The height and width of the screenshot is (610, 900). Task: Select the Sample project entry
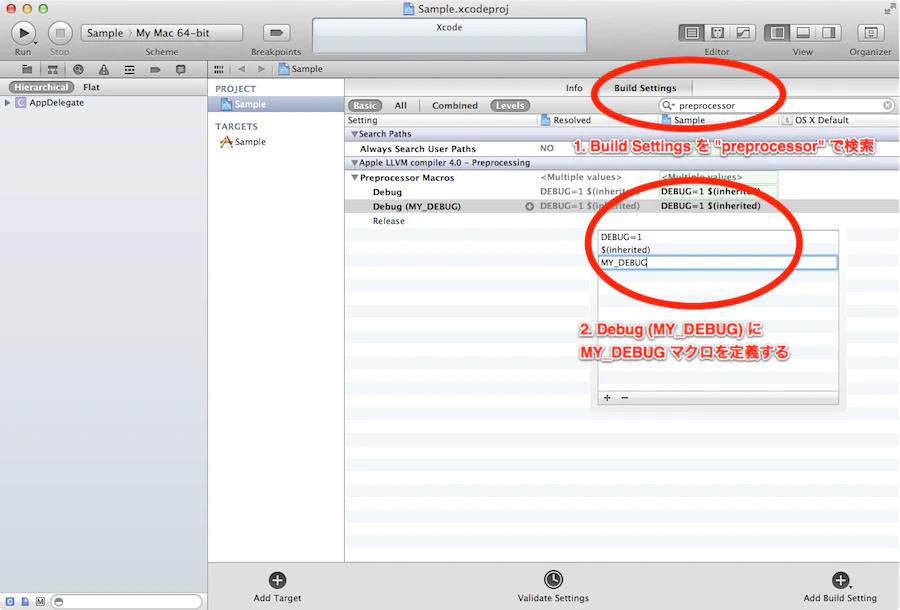click(x=276, y=104)
